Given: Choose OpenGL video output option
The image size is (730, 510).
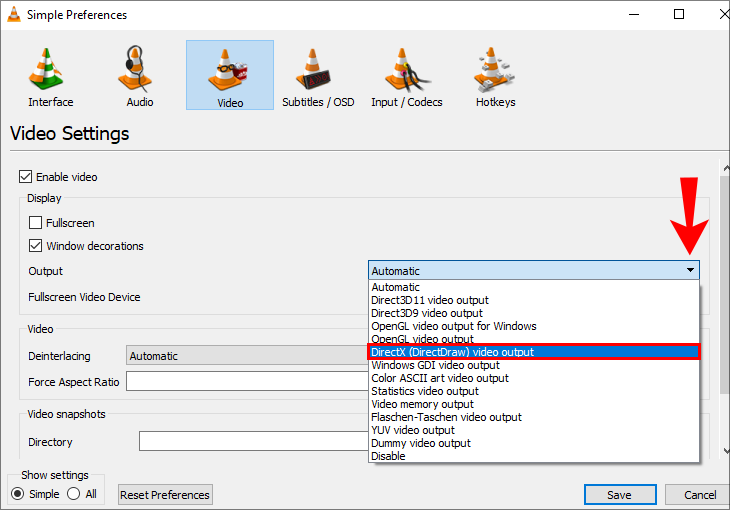Looking at the screenshot, I should pos(534,339).
